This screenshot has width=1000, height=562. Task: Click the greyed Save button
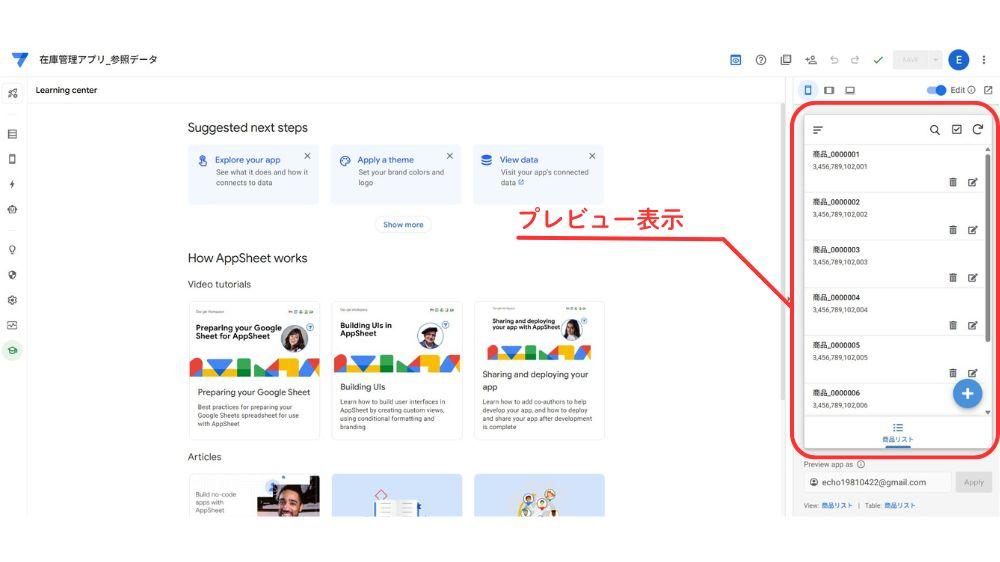(x=910, y=60)
